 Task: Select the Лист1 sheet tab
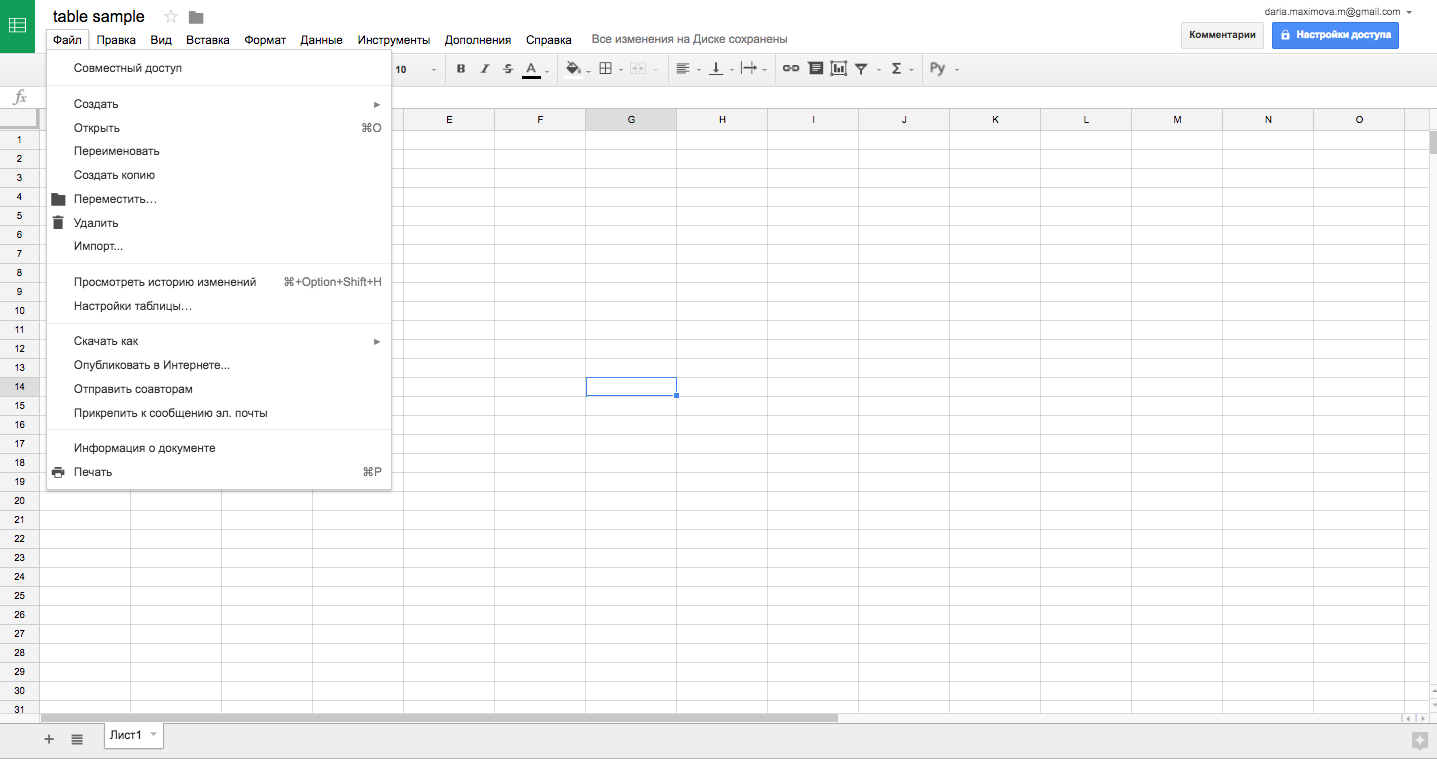pos(134,735)
